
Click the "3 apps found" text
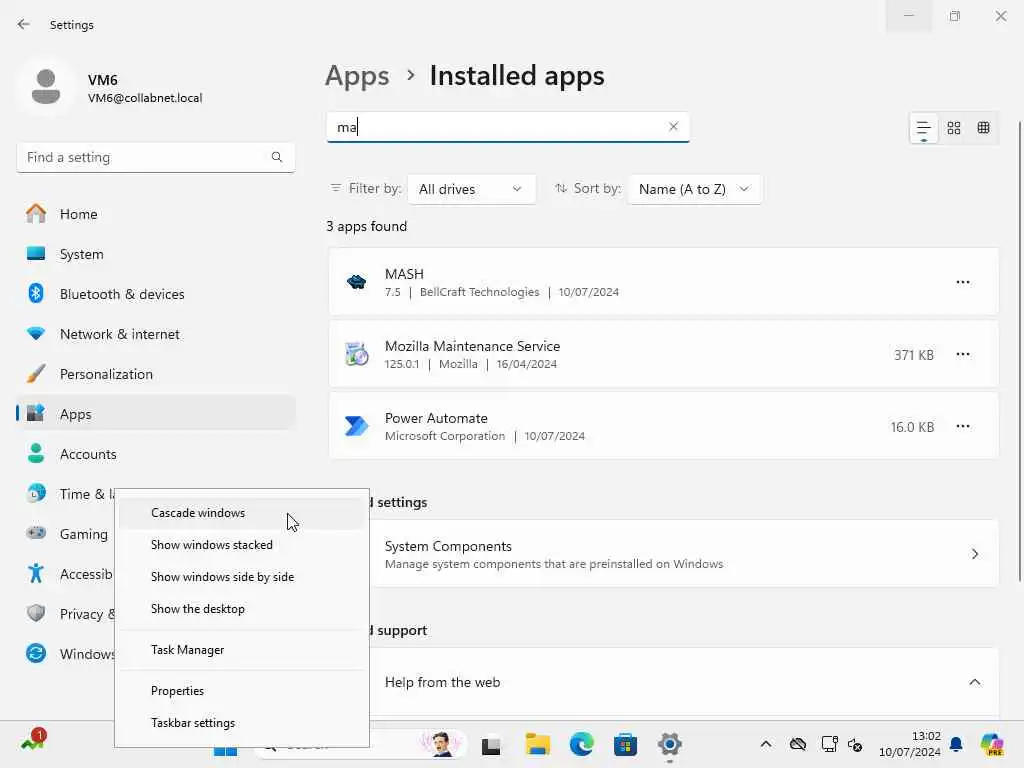pyautogui.click(x=366, y=227)
